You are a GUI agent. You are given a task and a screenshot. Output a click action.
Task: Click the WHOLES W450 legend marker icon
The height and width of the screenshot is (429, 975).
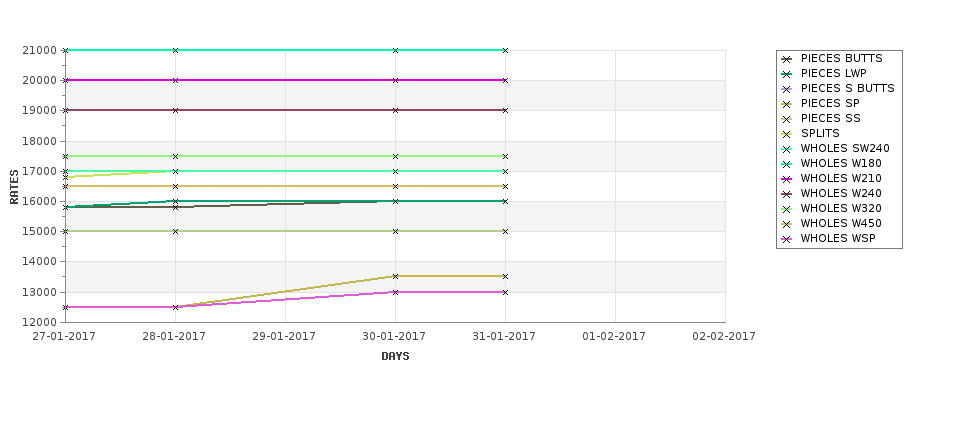787,224
